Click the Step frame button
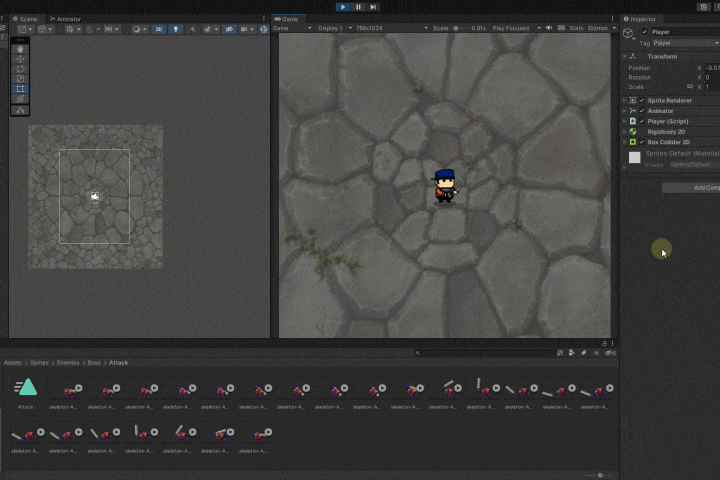The width and height of the screenshot is (720, 480). [x=373, y=7]
